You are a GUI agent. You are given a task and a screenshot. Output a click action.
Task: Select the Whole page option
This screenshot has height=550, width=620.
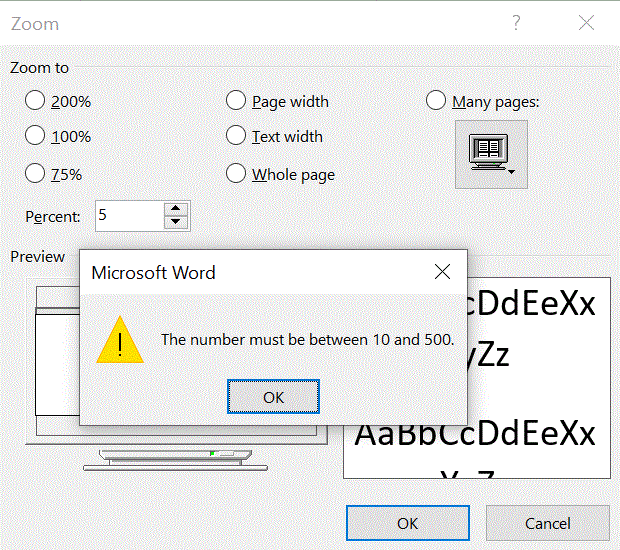click(x=236, y=173)
